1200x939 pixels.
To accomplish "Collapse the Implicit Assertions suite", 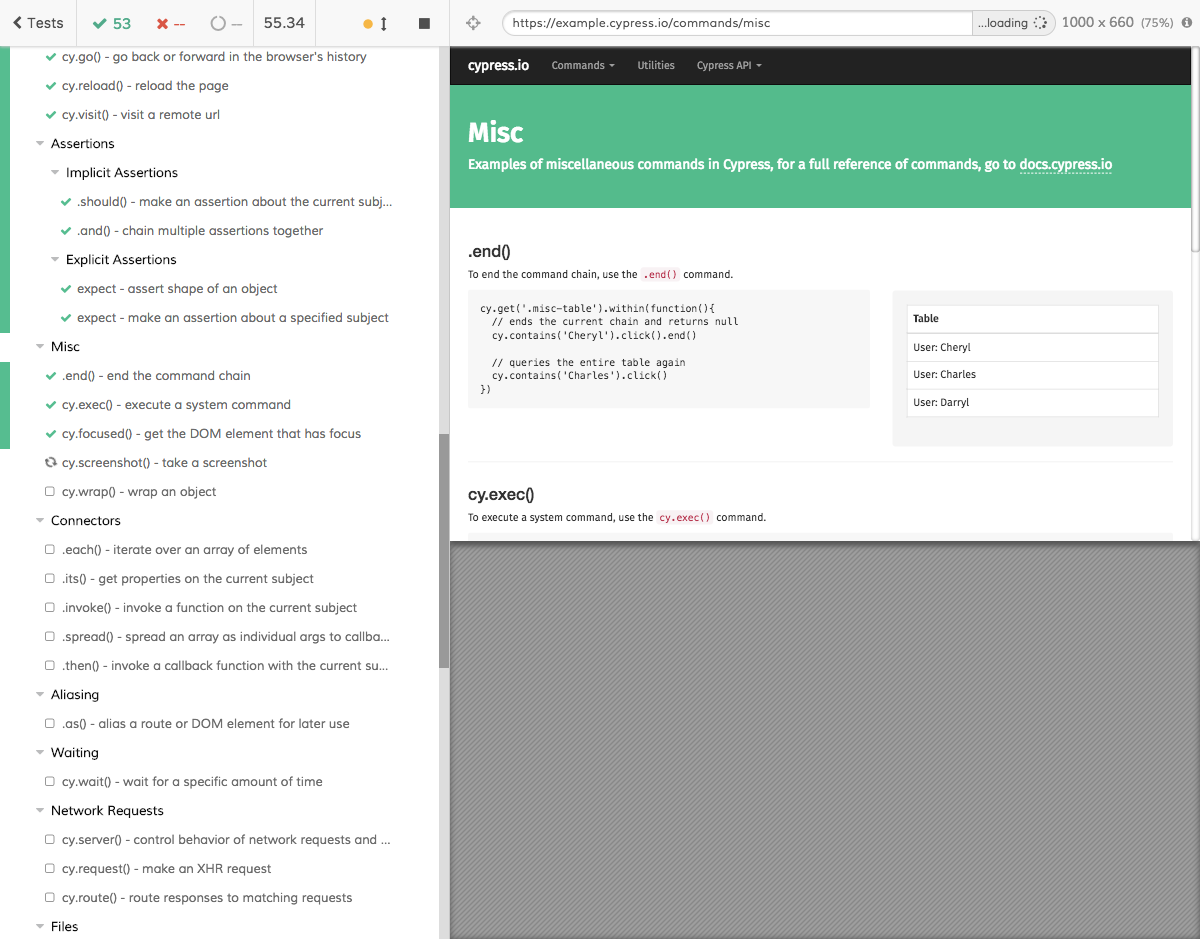I will 56,173.
